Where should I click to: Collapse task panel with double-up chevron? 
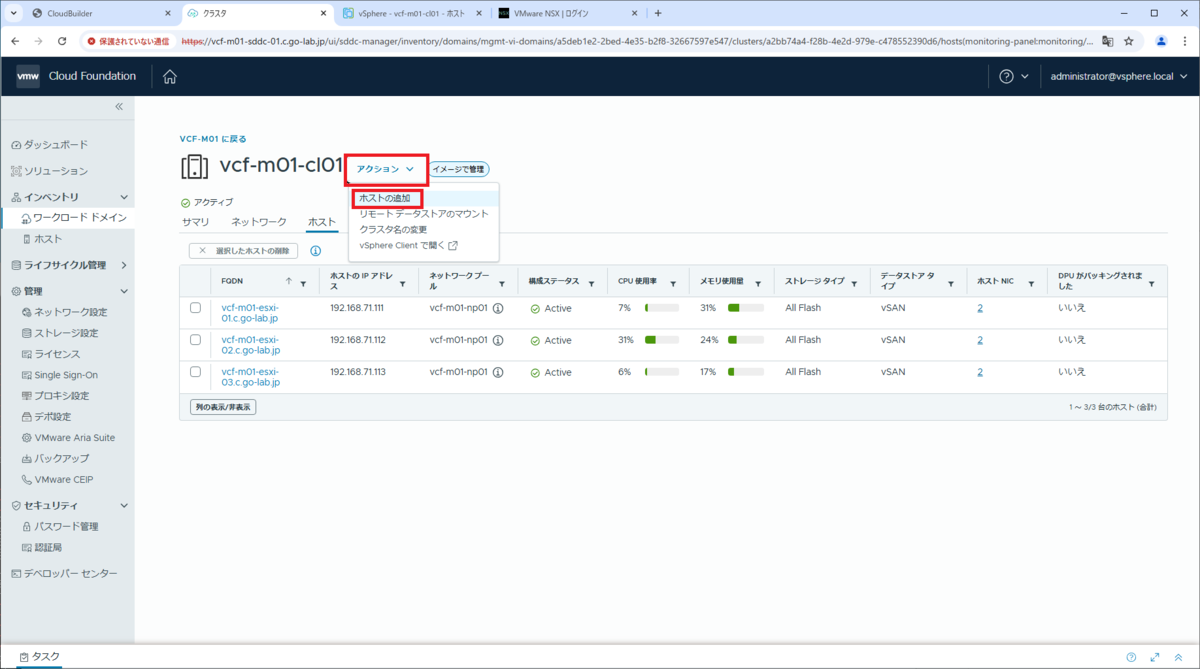click(x=1178, y=657)
